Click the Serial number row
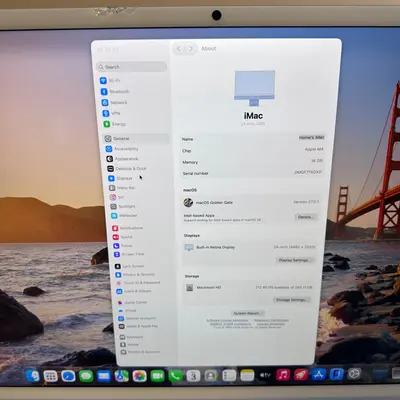This screenshot has width=400, height=400. (x=252, y=173)
